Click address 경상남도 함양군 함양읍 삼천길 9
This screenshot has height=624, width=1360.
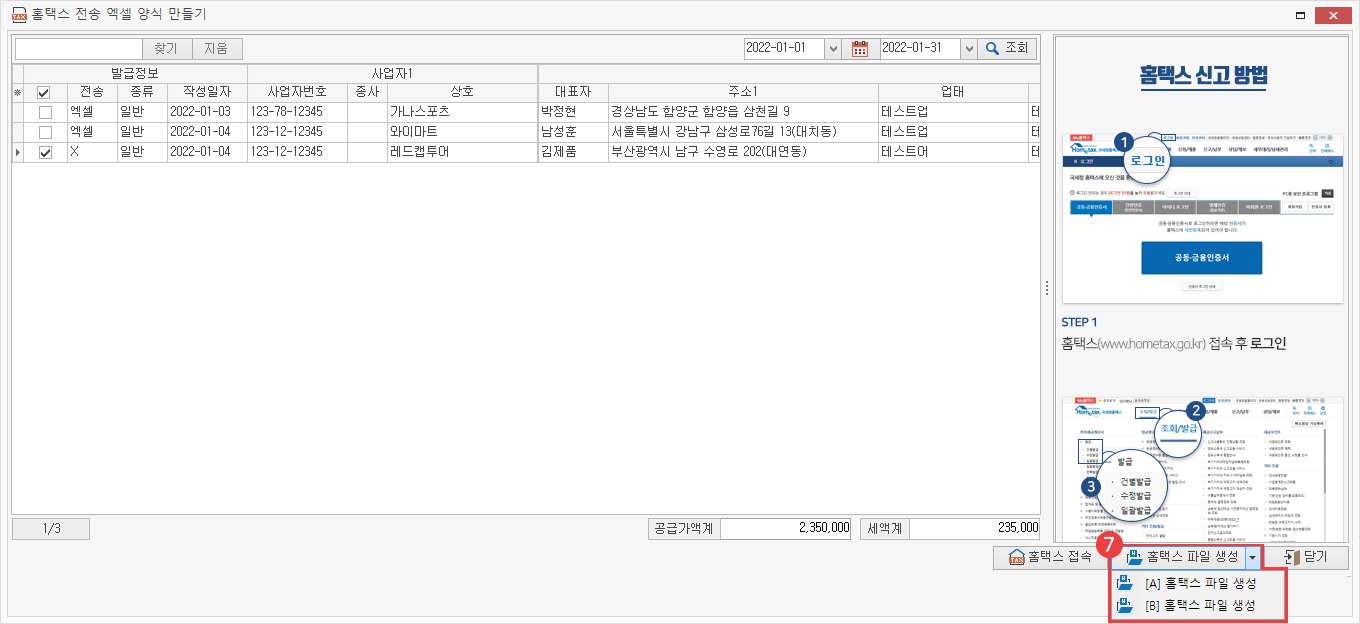point(743,112)
